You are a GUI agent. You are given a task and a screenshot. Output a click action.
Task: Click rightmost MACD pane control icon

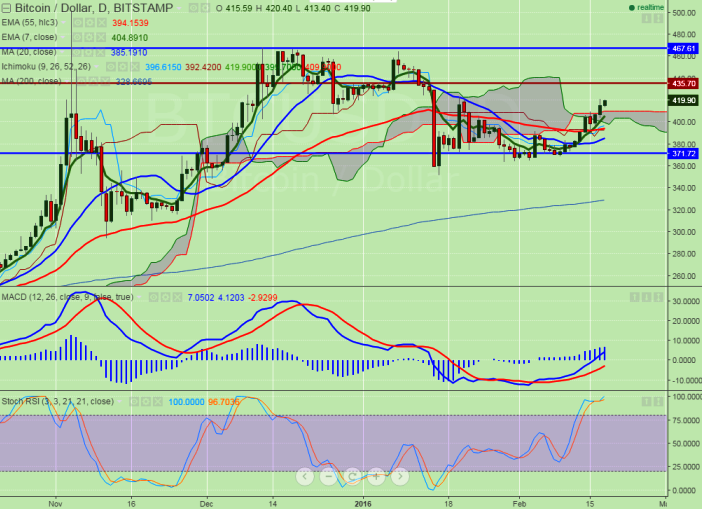[658, 297]
